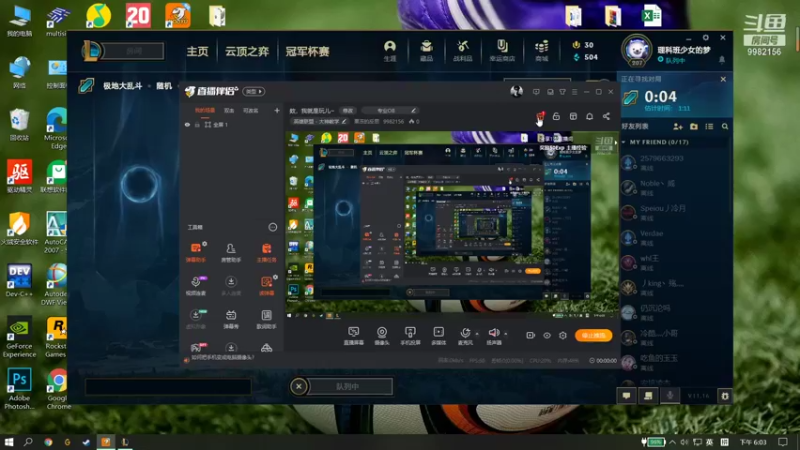800x450 pixels.
Task: Open the 房管助手 tool
Action: coord(231,252)
